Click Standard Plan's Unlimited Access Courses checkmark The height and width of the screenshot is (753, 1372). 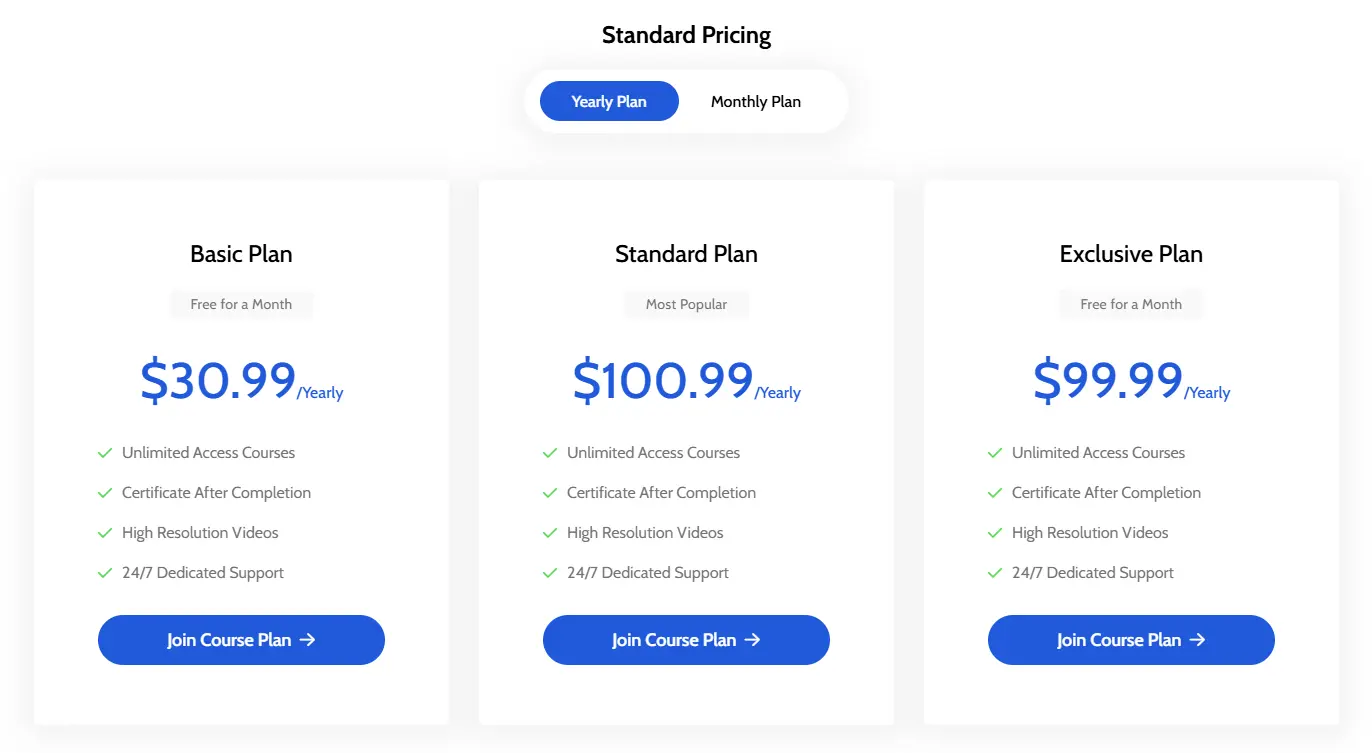click(550, 453)
